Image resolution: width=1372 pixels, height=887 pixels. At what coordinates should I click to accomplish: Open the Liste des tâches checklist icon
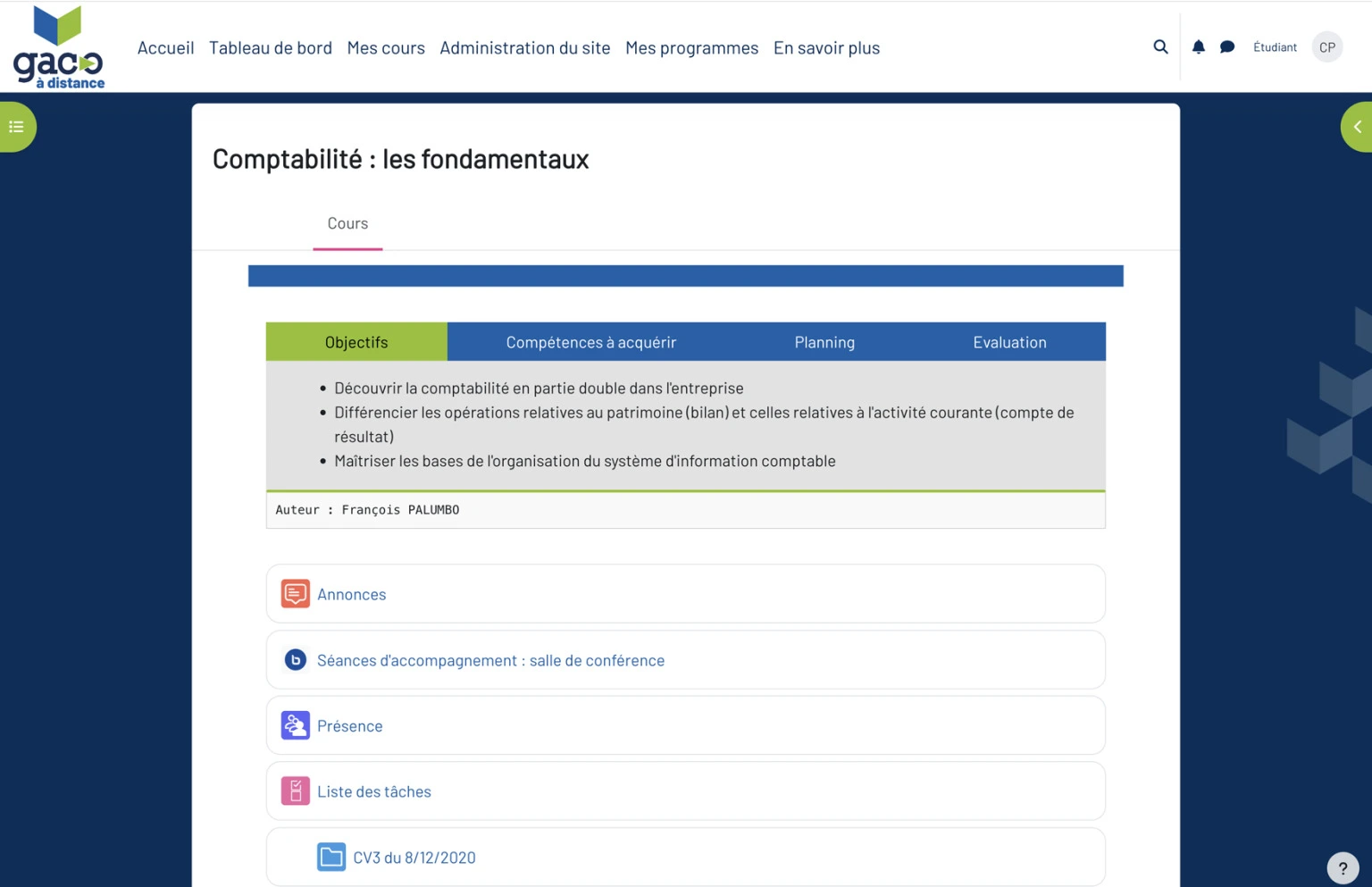(x=295, y=791)
